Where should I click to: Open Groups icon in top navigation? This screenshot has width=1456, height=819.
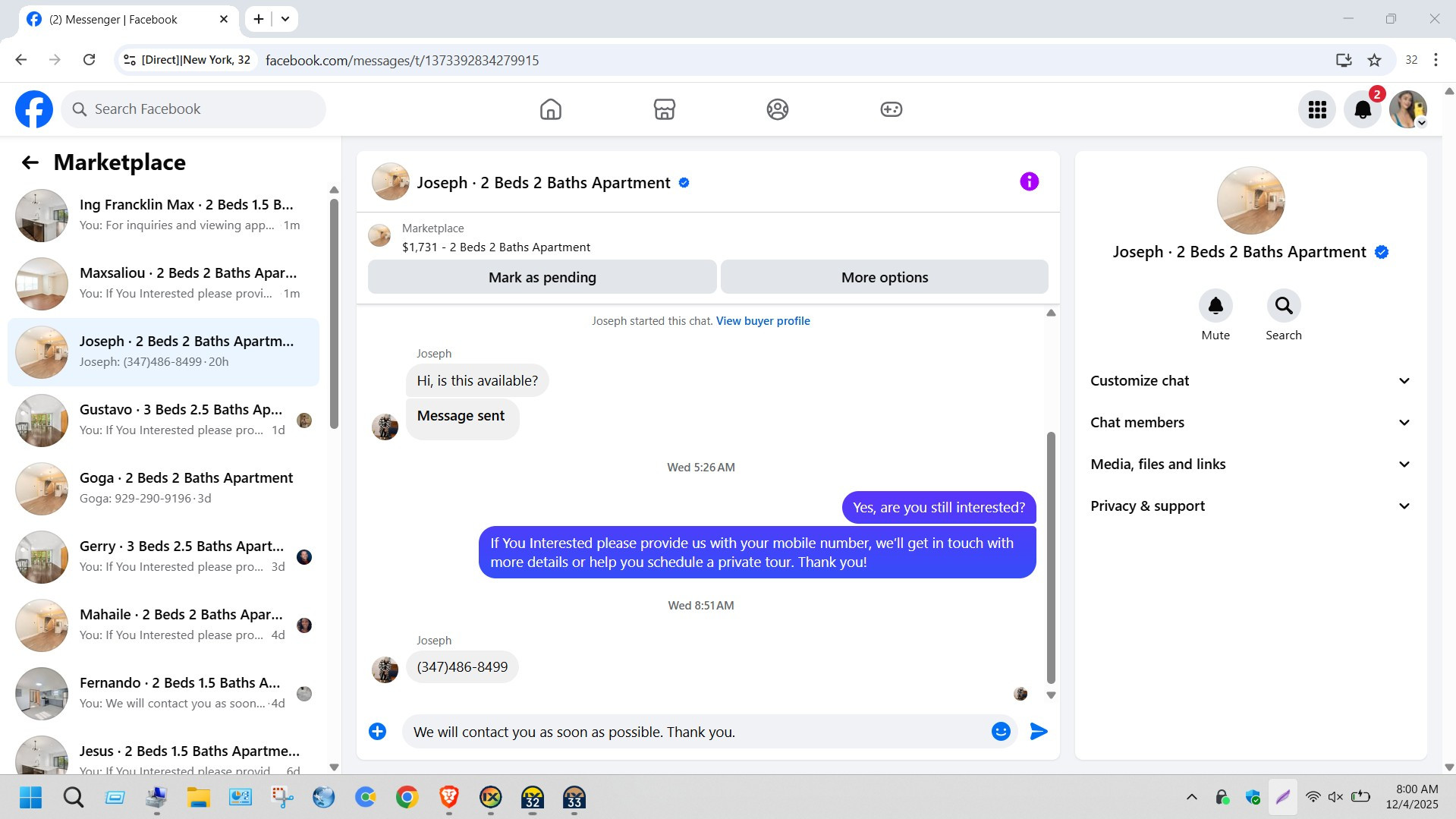pyautogui.click(x=777, y=109)
